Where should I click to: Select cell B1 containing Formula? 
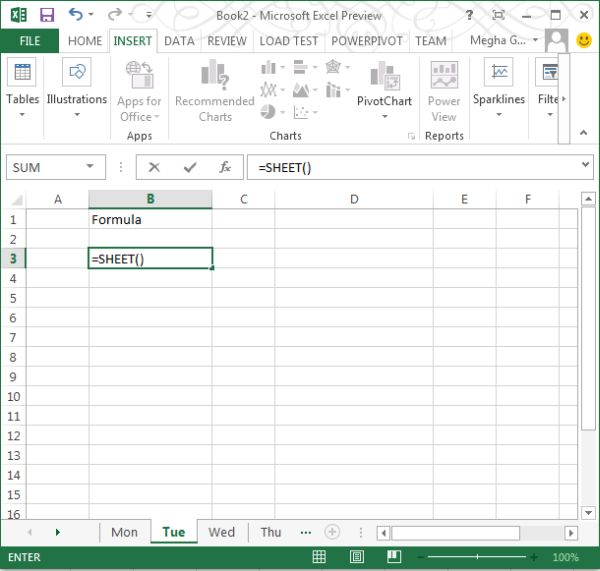point(150,219)
